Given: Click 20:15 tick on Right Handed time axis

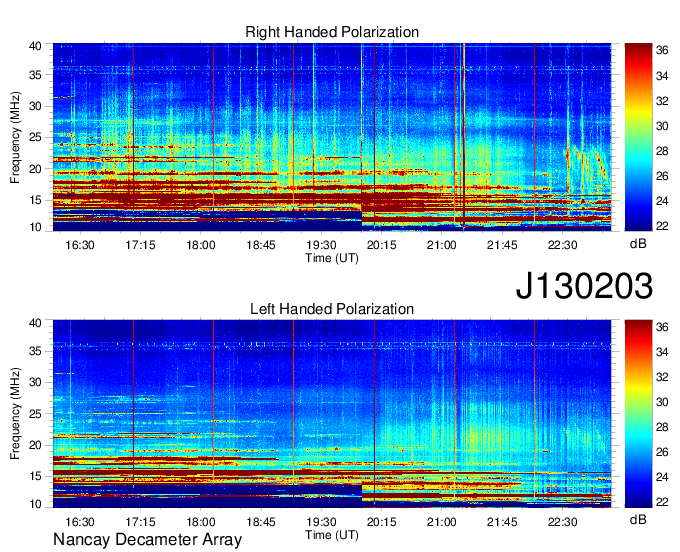Looking at the screenshot, I should click(x=382, y=245).
